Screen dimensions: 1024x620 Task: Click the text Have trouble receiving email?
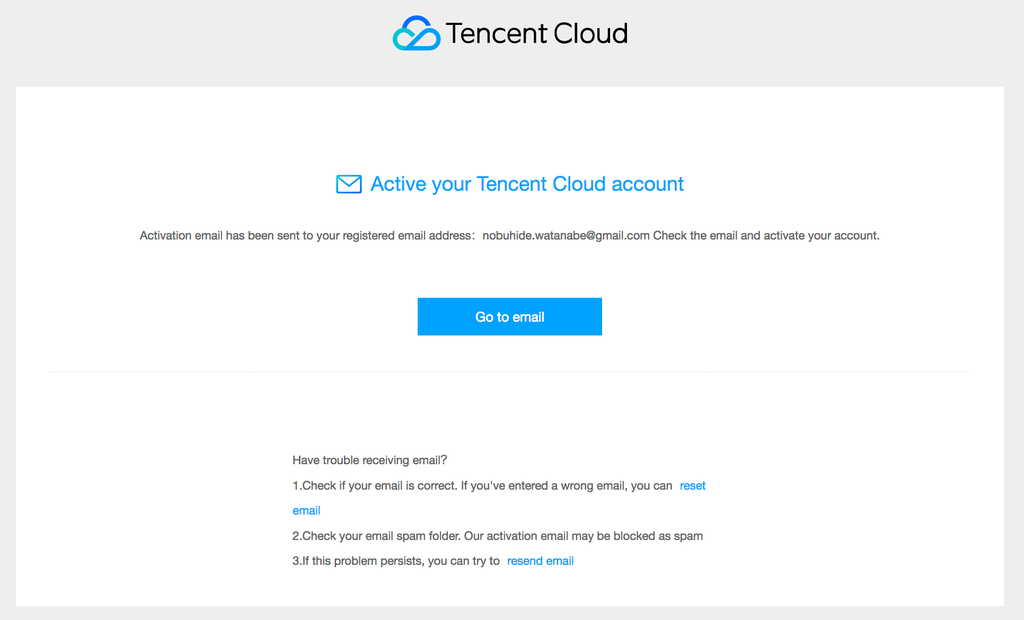370,460
